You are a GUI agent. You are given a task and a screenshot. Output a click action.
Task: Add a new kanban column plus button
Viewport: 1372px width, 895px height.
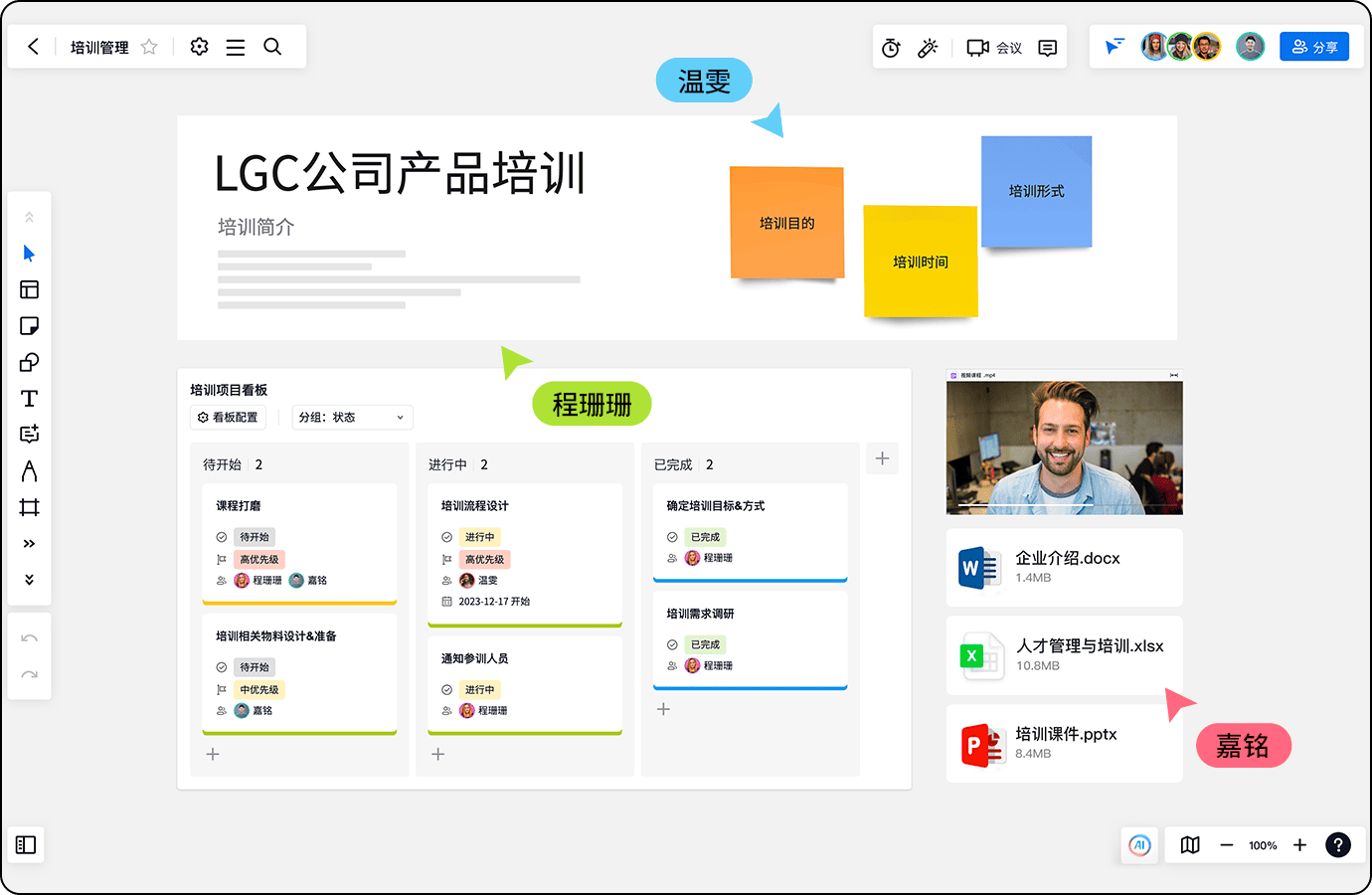(882, 458)
